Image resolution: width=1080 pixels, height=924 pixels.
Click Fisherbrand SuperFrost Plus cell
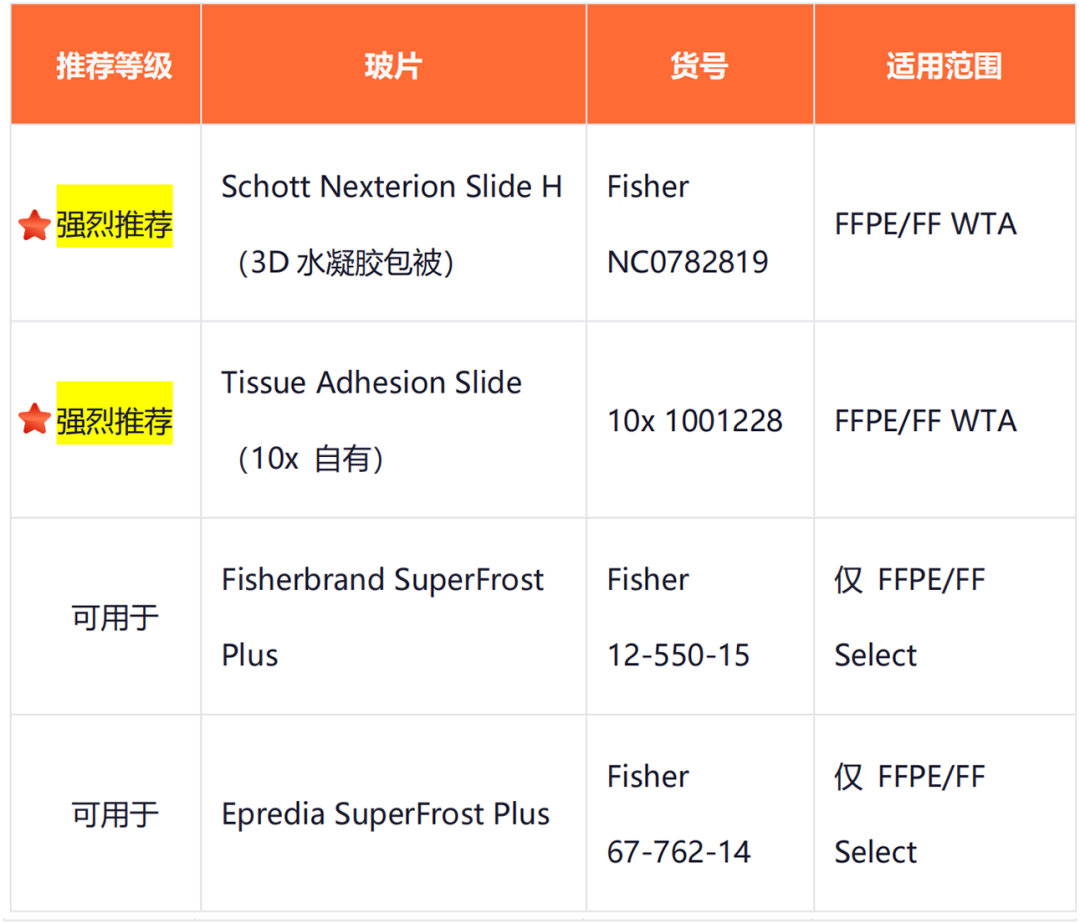coord(393,617)
